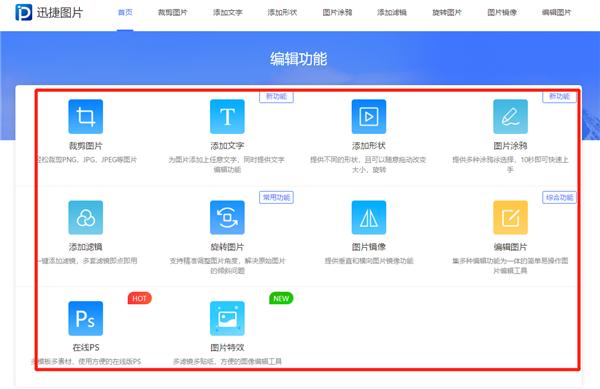
Task: Open 添加滤镜 in the top navigation
Action: 392,13
